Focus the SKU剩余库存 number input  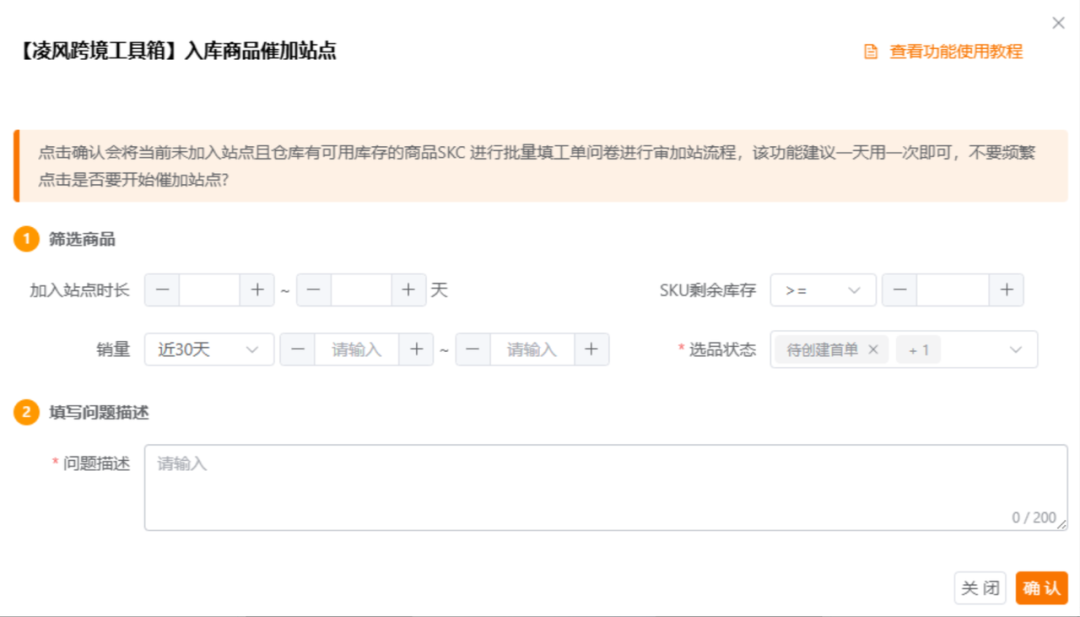pos(953,290)
